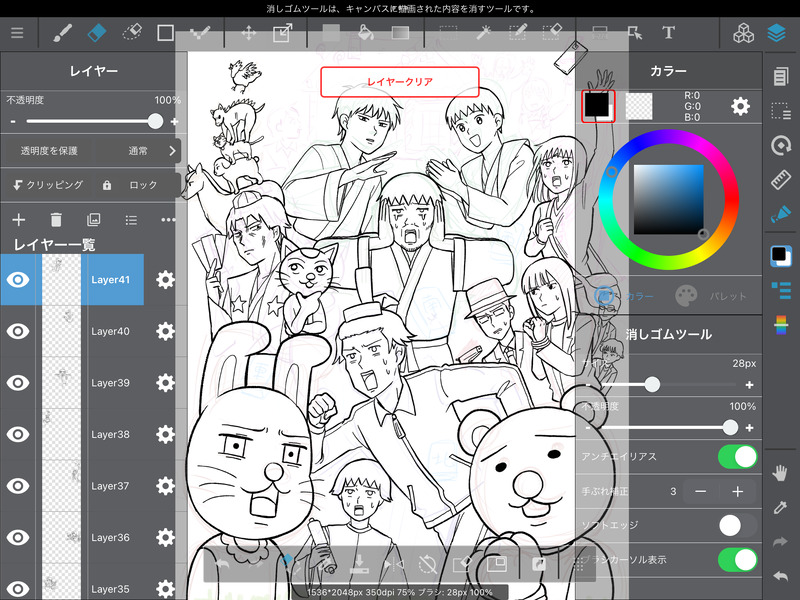The height and width of the screenshot is (600, 800).
Task: Click the undo arrow in right sidebar
Action: 781,576
